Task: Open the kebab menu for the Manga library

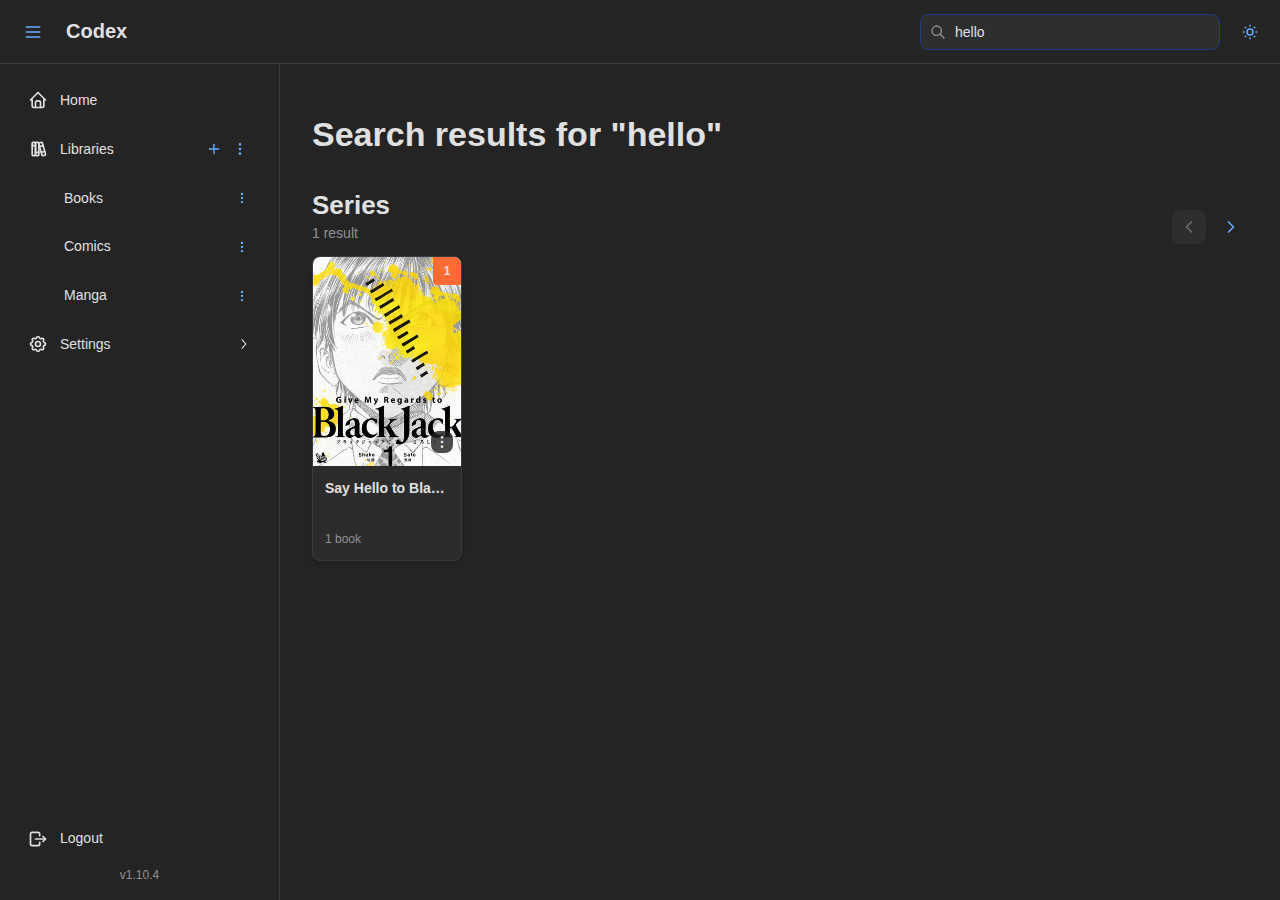Action: tap(241, 295)
